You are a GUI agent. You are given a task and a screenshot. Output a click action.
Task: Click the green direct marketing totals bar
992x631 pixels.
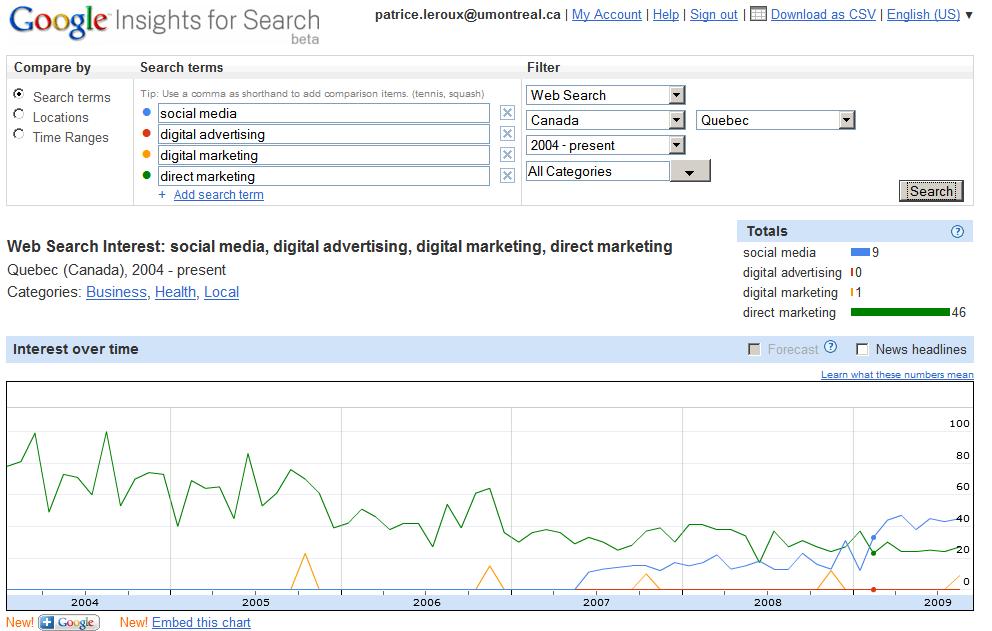(x=900, y=312)
